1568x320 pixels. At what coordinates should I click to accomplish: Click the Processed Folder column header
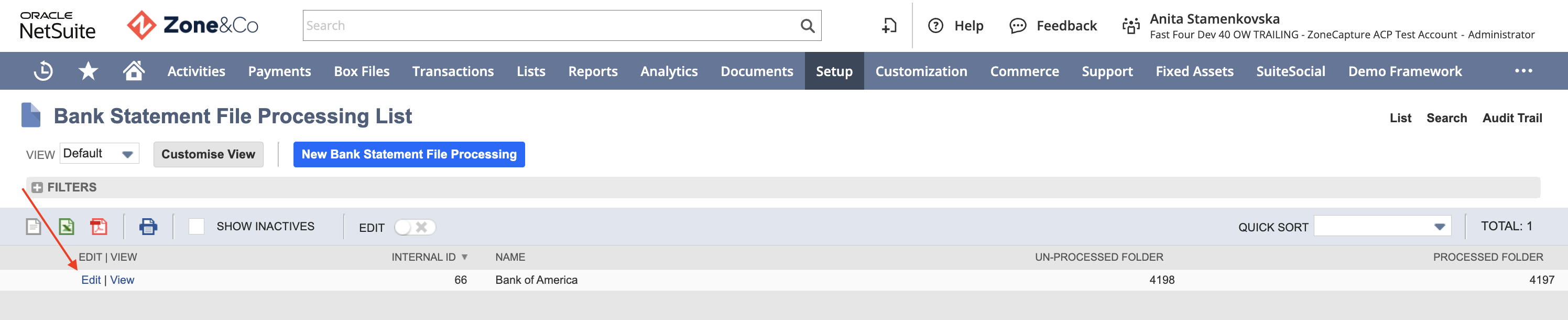[x=1488, y=257]
